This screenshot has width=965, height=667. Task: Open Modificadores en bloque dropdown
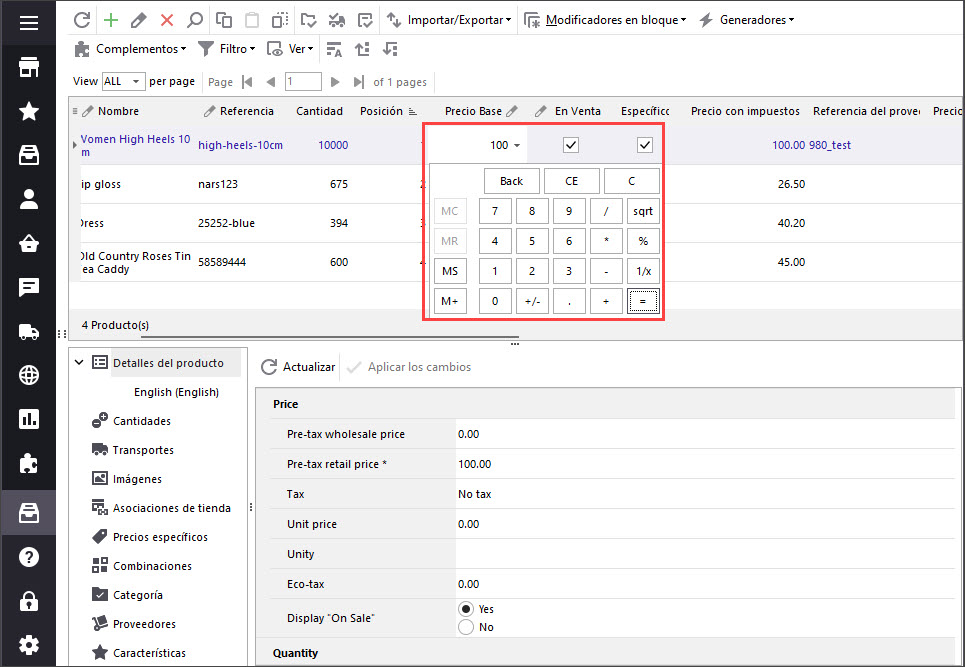click(605, 20)
